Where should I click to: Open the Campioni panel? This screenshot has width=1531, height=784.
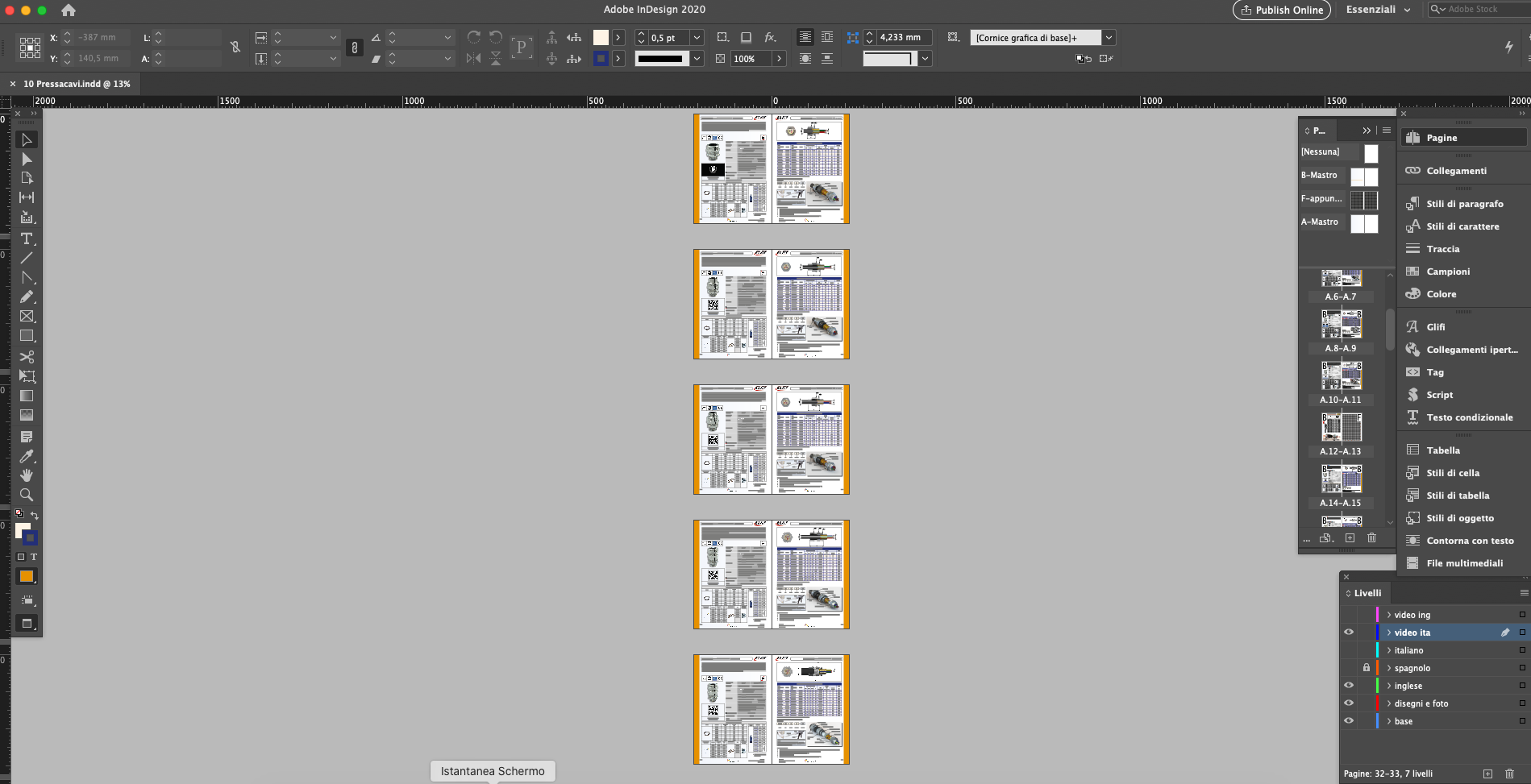coord(1448,272)
